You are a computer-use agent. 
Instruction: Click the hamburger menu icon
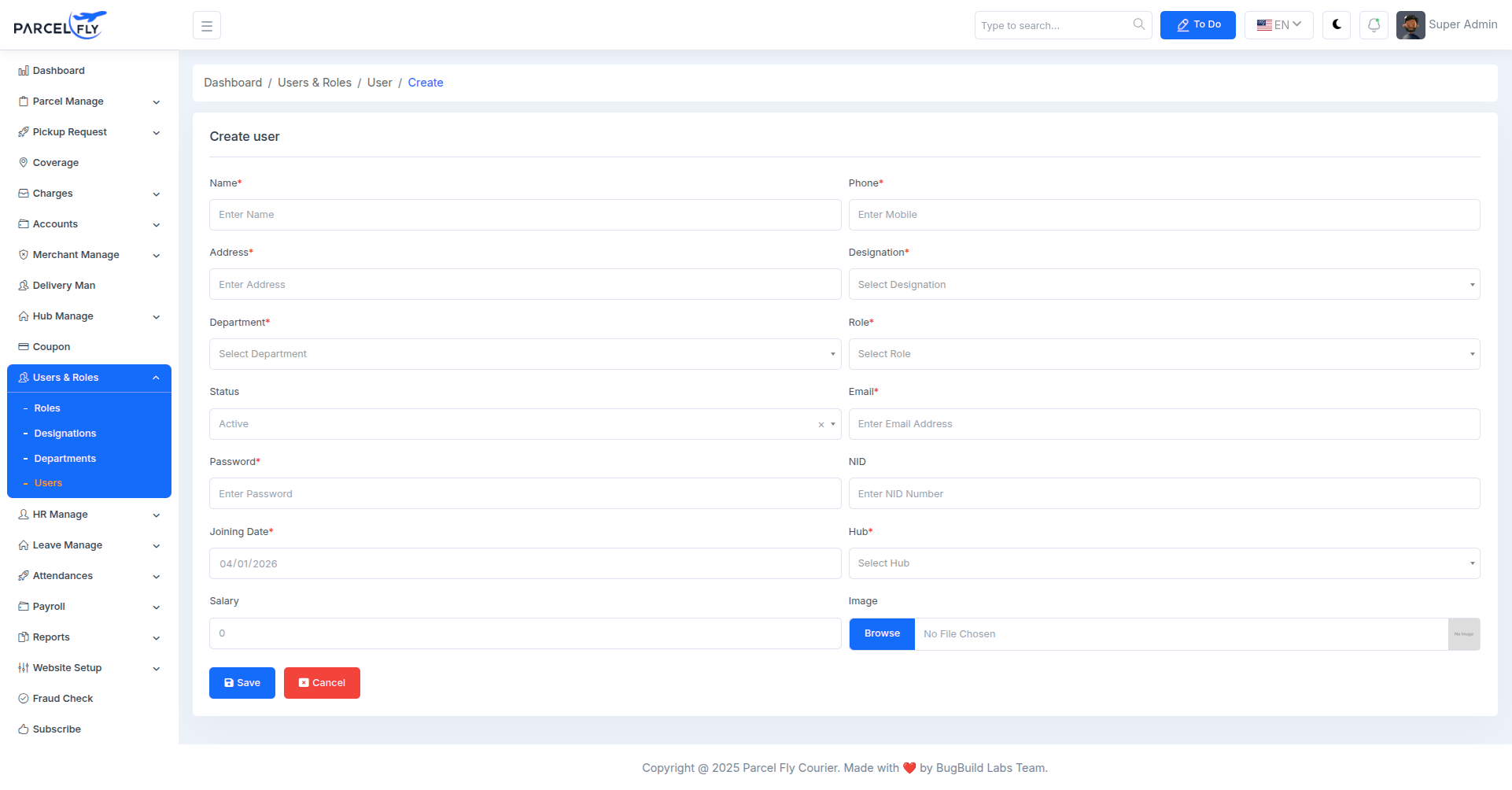tap(206, 24)
